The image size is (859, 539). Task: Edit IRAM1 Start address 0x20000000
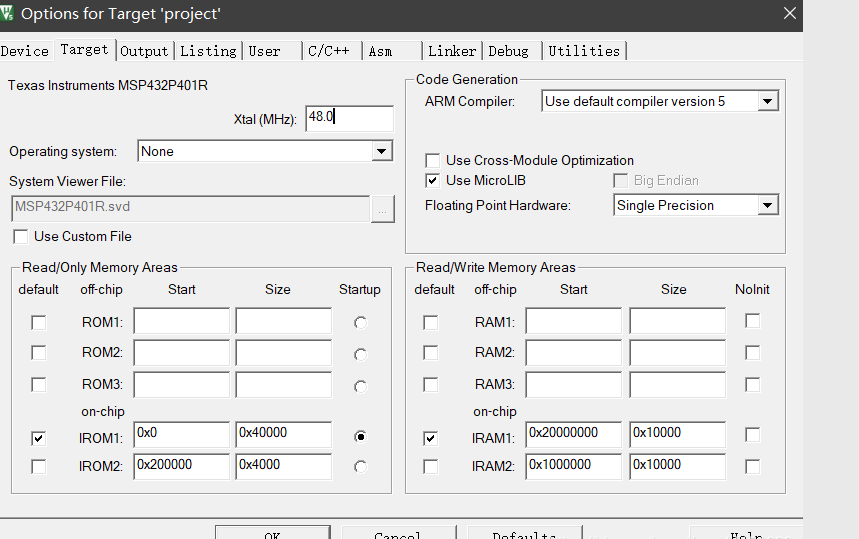coord(574,434)
